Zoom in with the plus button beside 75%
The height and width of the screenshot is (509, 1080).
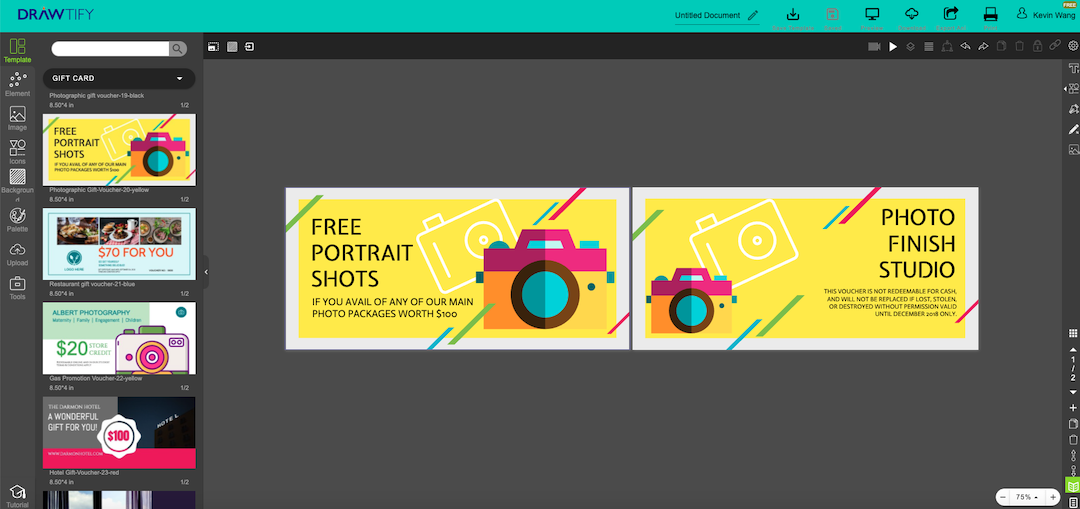pyautogui.click(x=1052, y=497)
